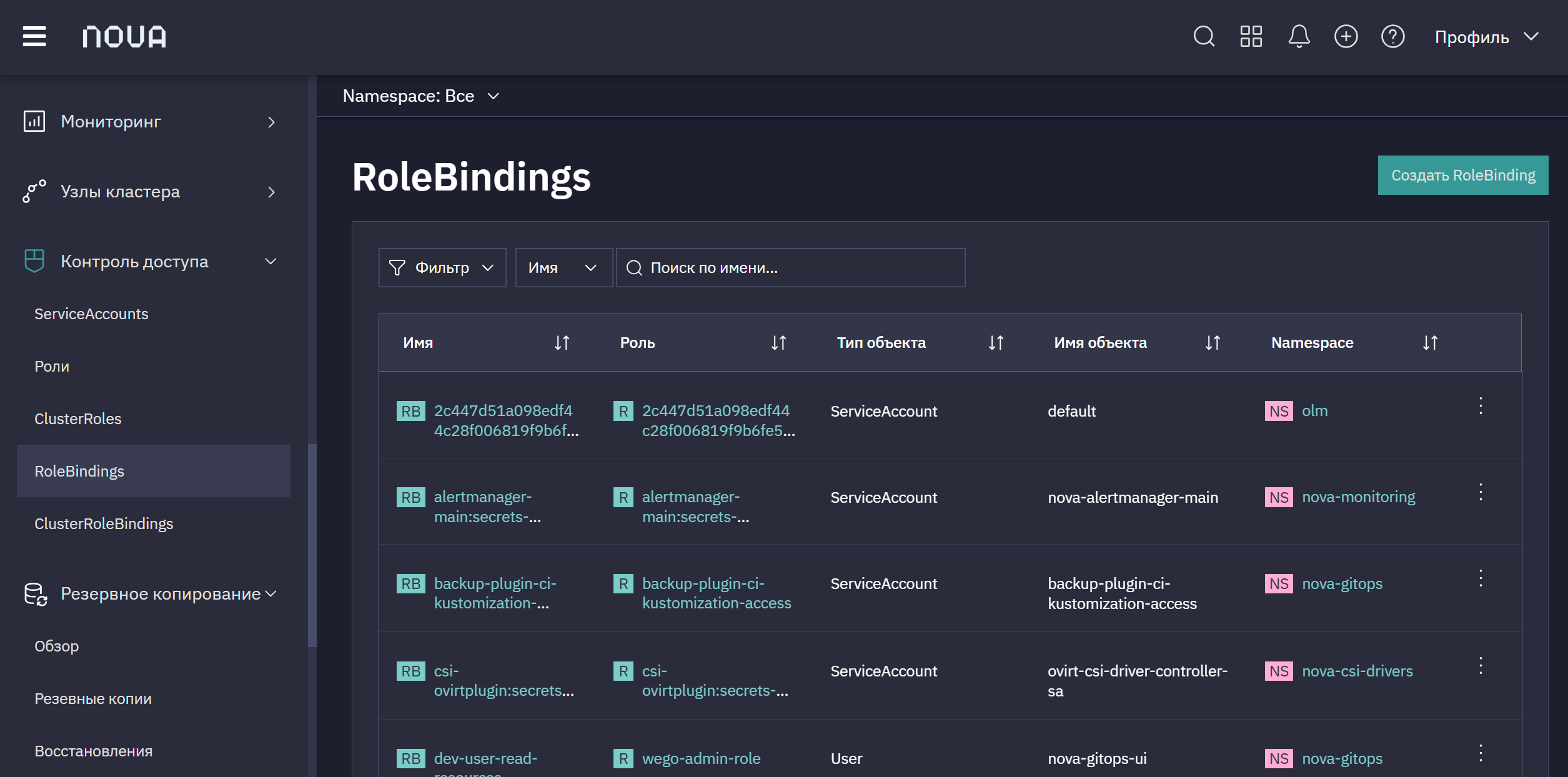
Task: Open actions menu for dev-user-read row
Action: tap(1481, 753)
